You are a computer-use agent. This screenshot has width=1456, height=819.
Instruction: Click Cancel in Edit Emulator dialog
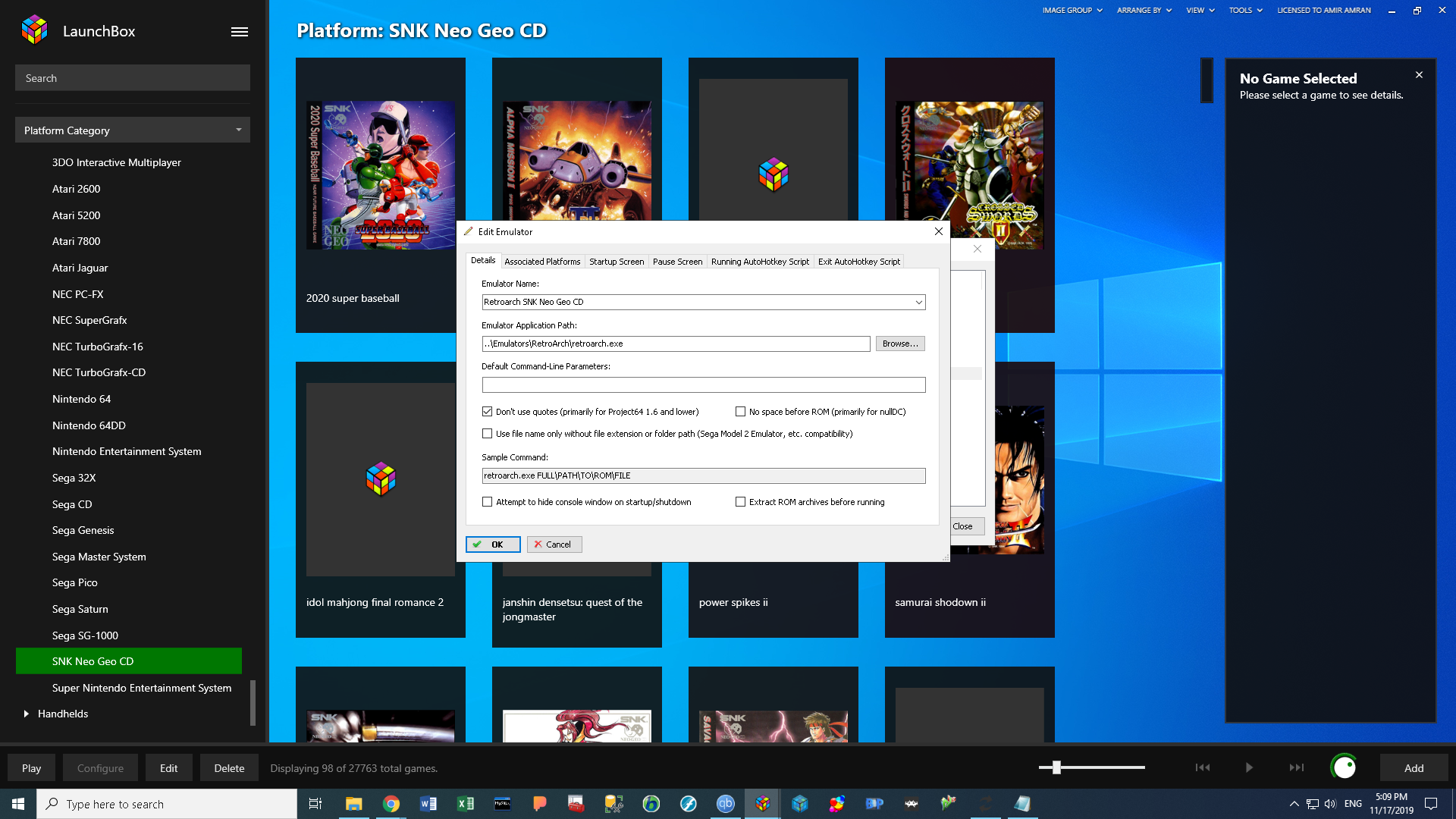(x=554, y=544)
